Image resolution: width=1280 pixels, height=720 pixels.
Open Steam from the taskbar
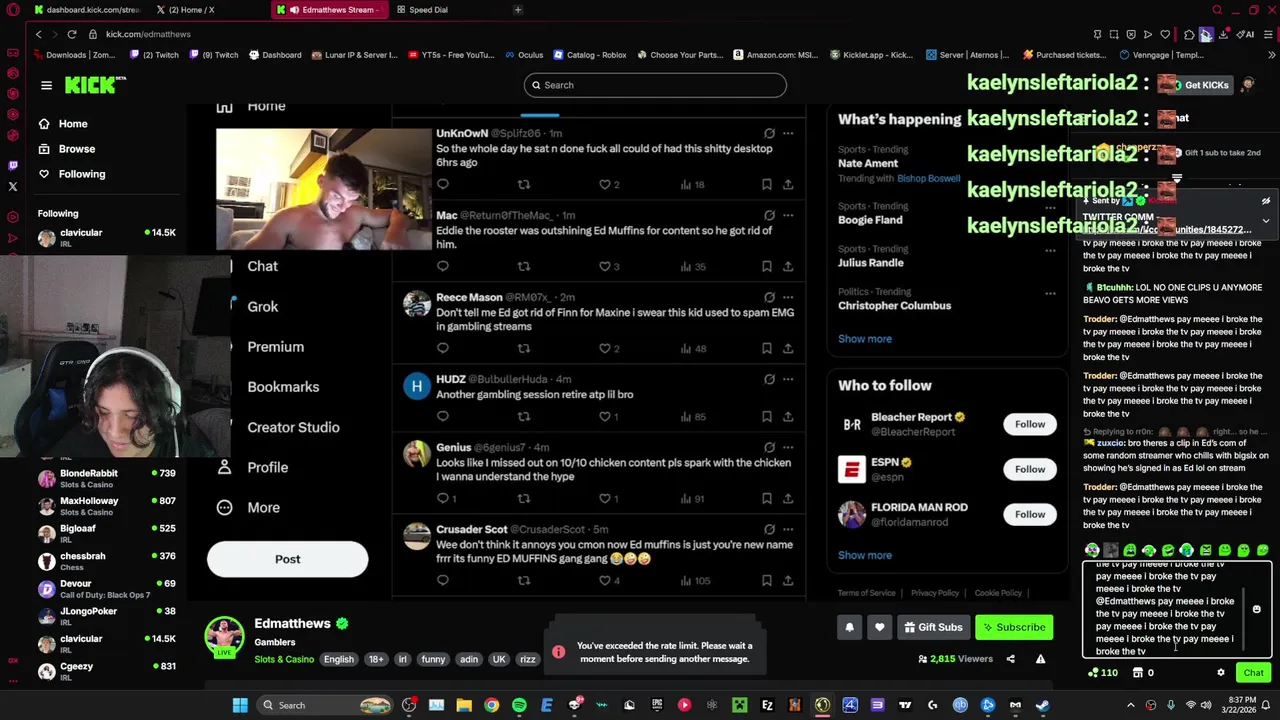click(1042, 705)
